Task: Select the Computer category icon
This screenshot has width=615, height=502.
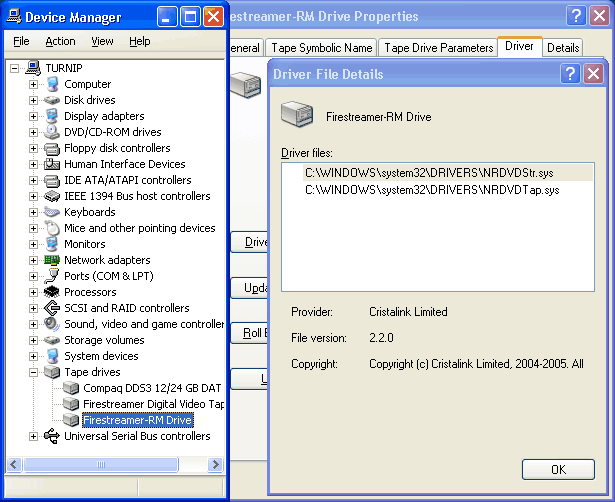Action: point(52,84)
